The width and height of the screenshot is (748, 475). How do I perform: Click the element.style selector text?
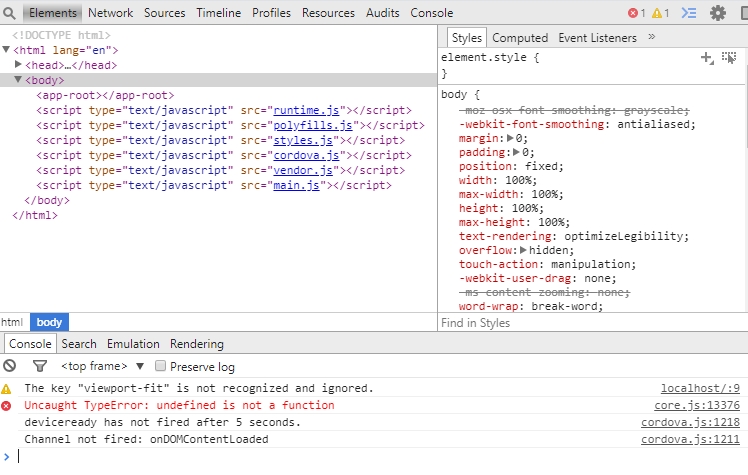[x=484, y=57]
